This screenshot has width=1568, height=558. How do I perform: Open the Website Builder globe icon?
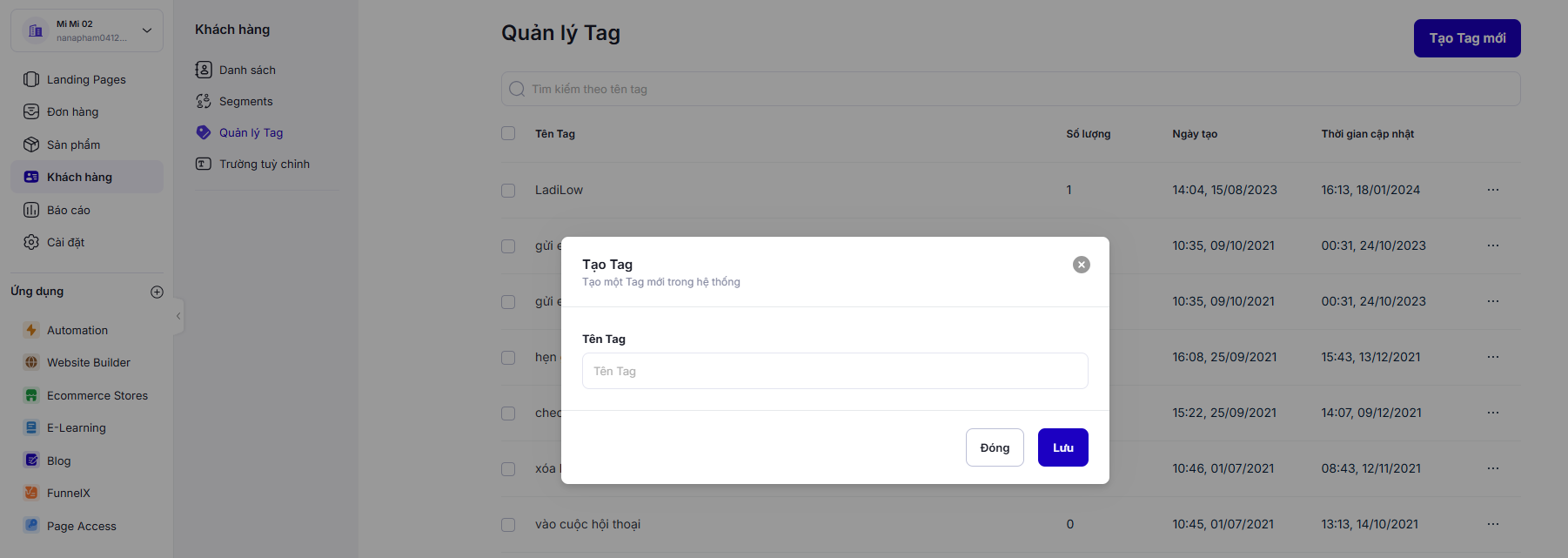(x=31, y=362)
